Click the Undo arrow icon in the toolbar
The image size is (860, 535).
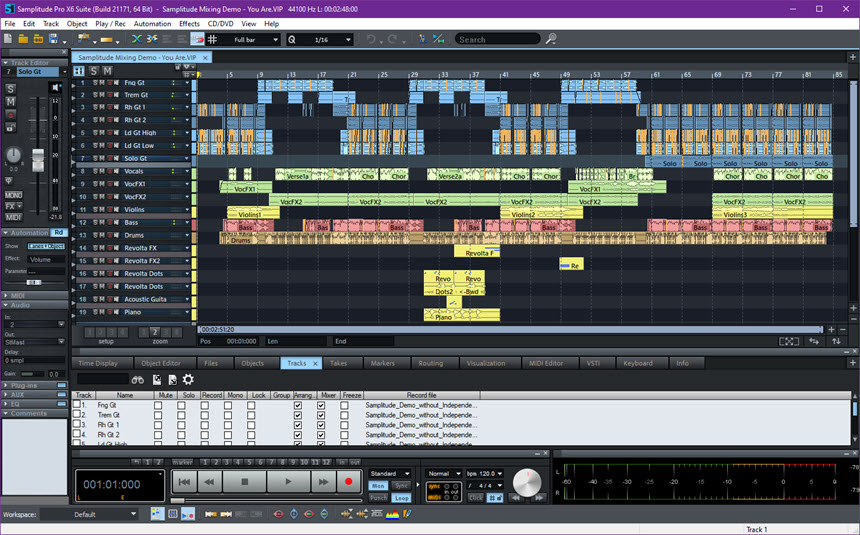pos(371,39)
